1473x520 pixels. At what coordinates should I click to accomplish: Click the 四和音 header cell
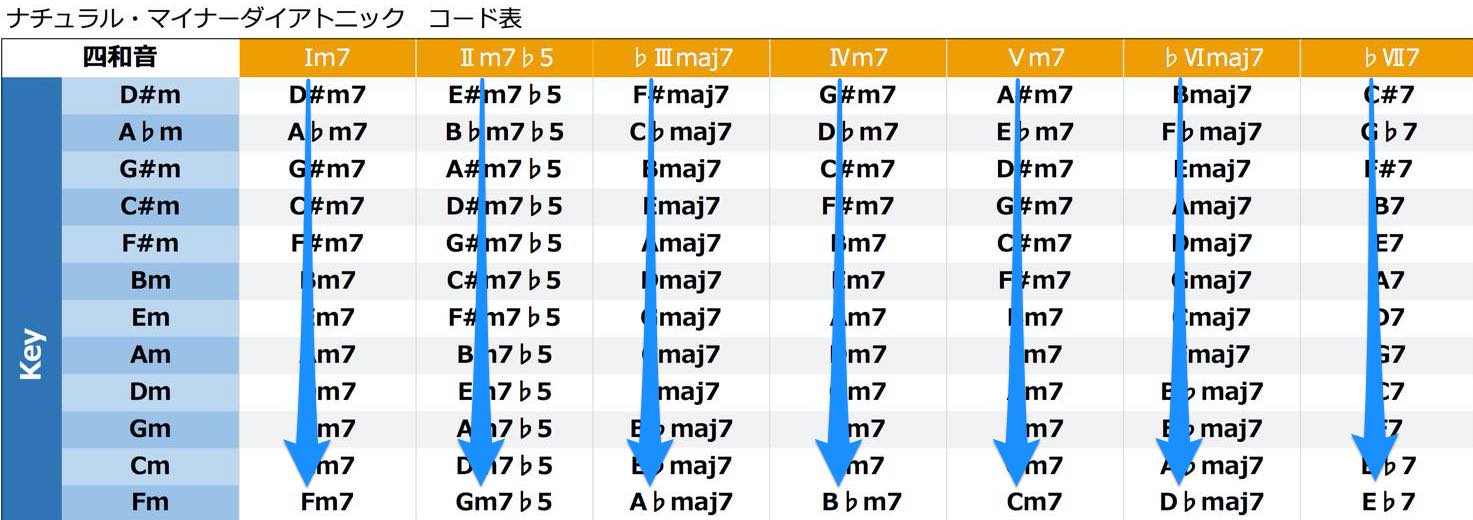pyautogui.click(x=120, y=58)
